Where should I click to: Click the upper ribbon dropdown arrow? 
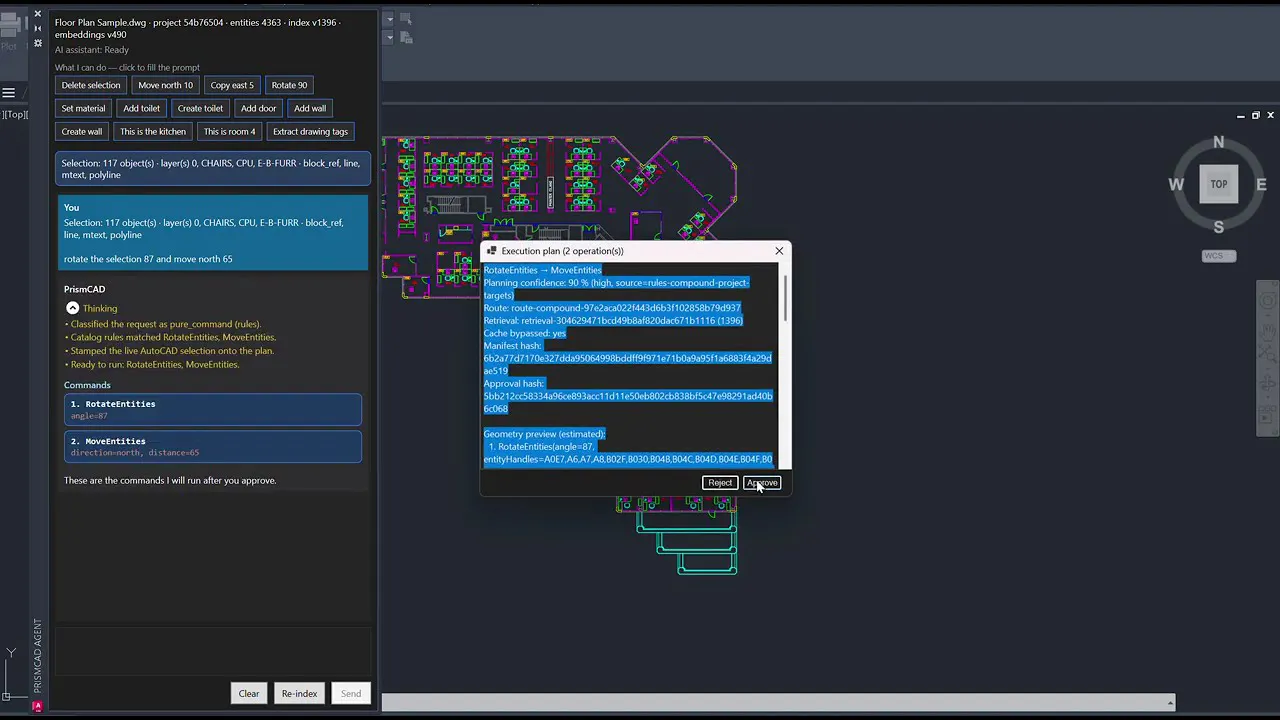390,19
